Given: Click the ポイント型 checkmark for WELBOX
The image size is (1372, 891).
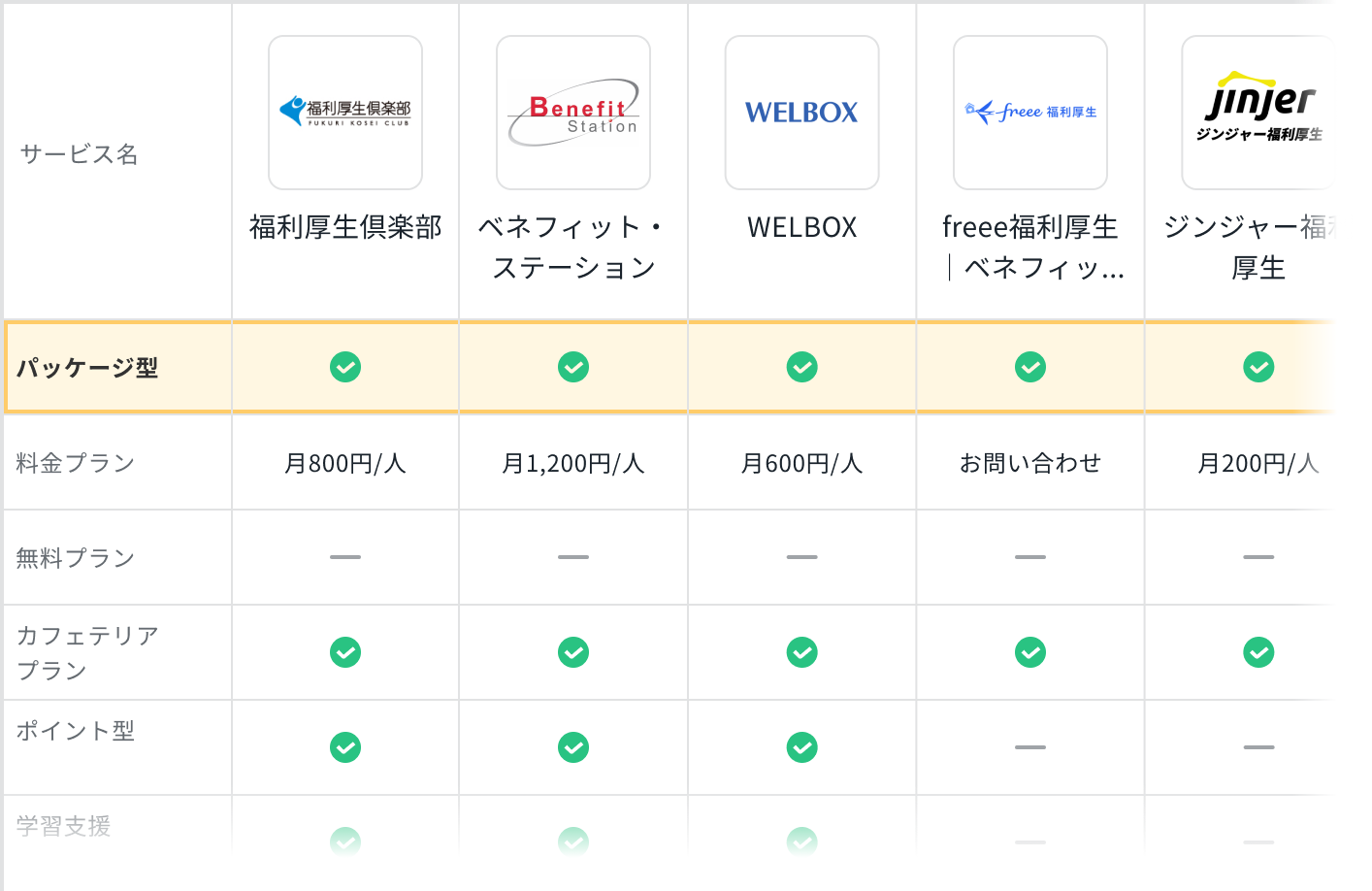Looking at the screenshot, I should [801, 747].
